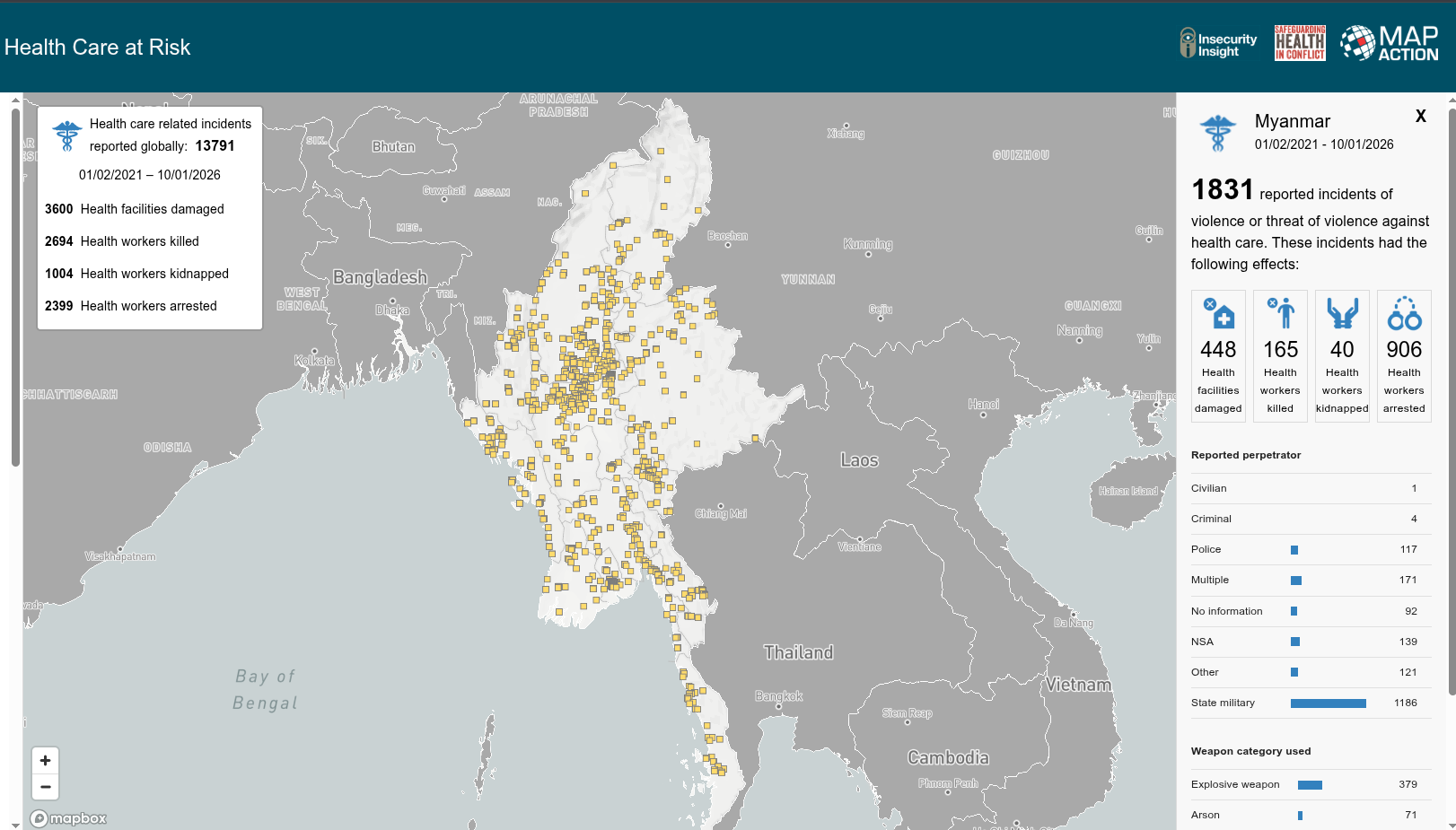This screenshot has height=830, width=1456.
Task: Click the Health Care at Risk title
Action: pyautogui.click(x=98, y=48)
